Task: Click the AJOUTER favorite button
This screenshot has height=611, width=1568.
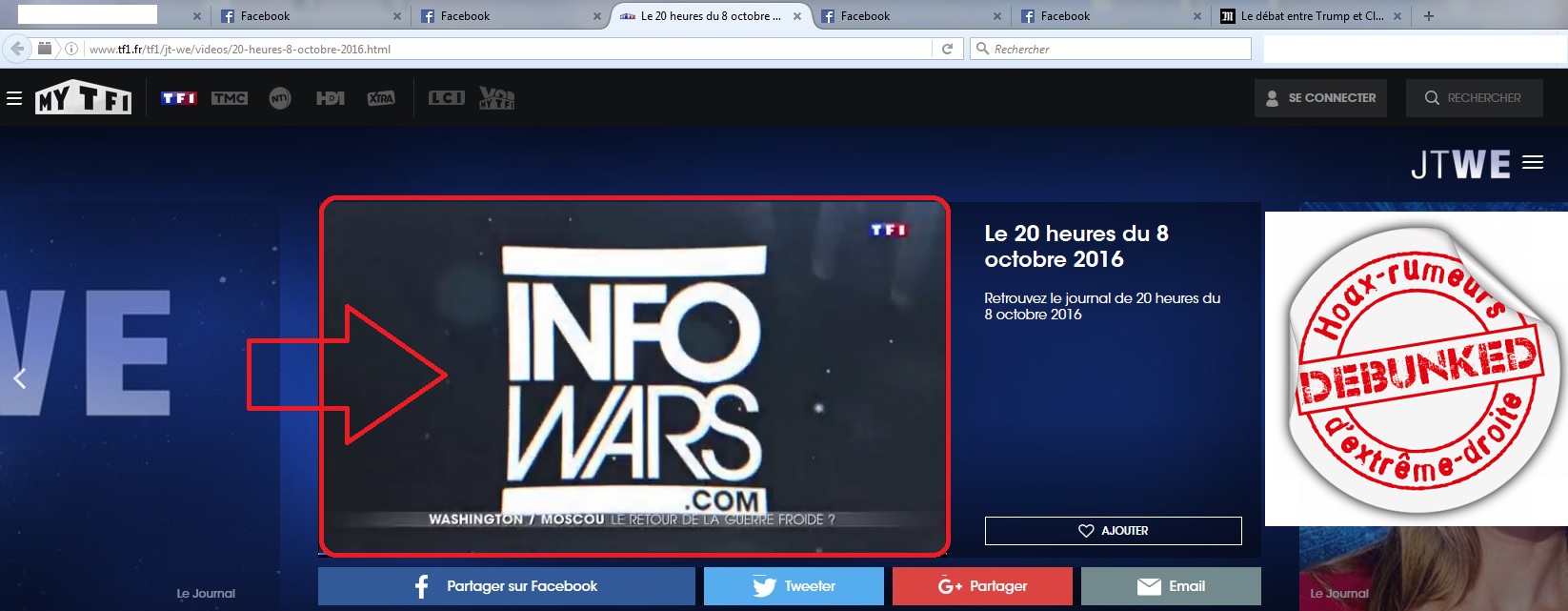Action: pos(1113,531)
